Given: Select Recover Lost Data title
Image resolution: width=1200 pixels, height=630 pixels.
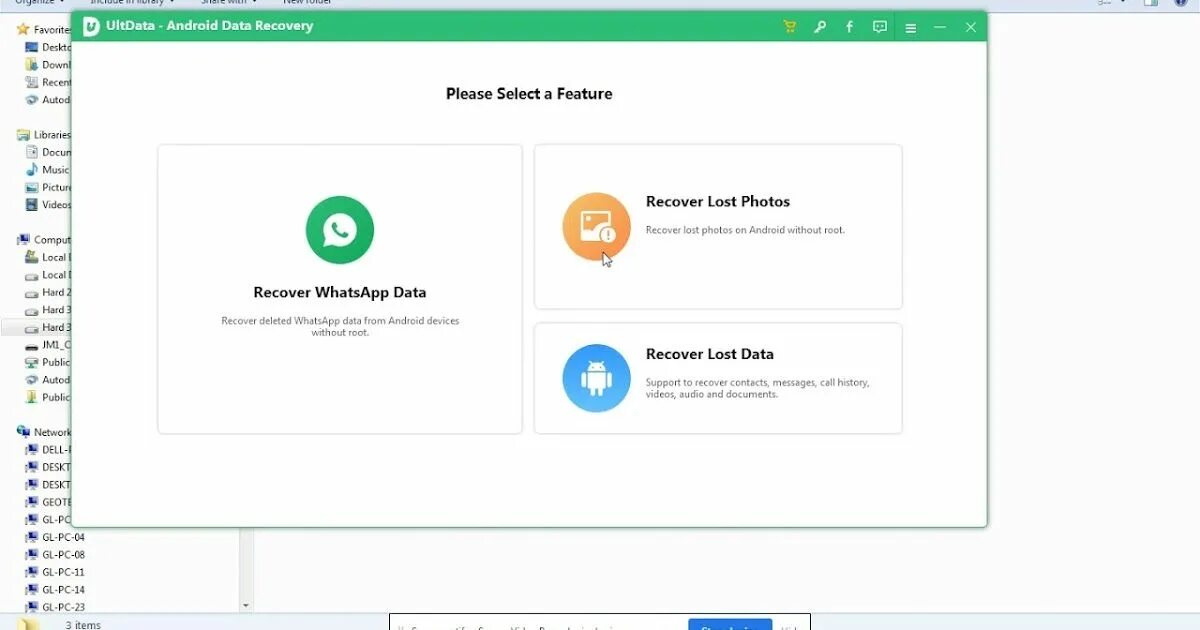Looking at the screenshot, I should click(x=710, y=354).
